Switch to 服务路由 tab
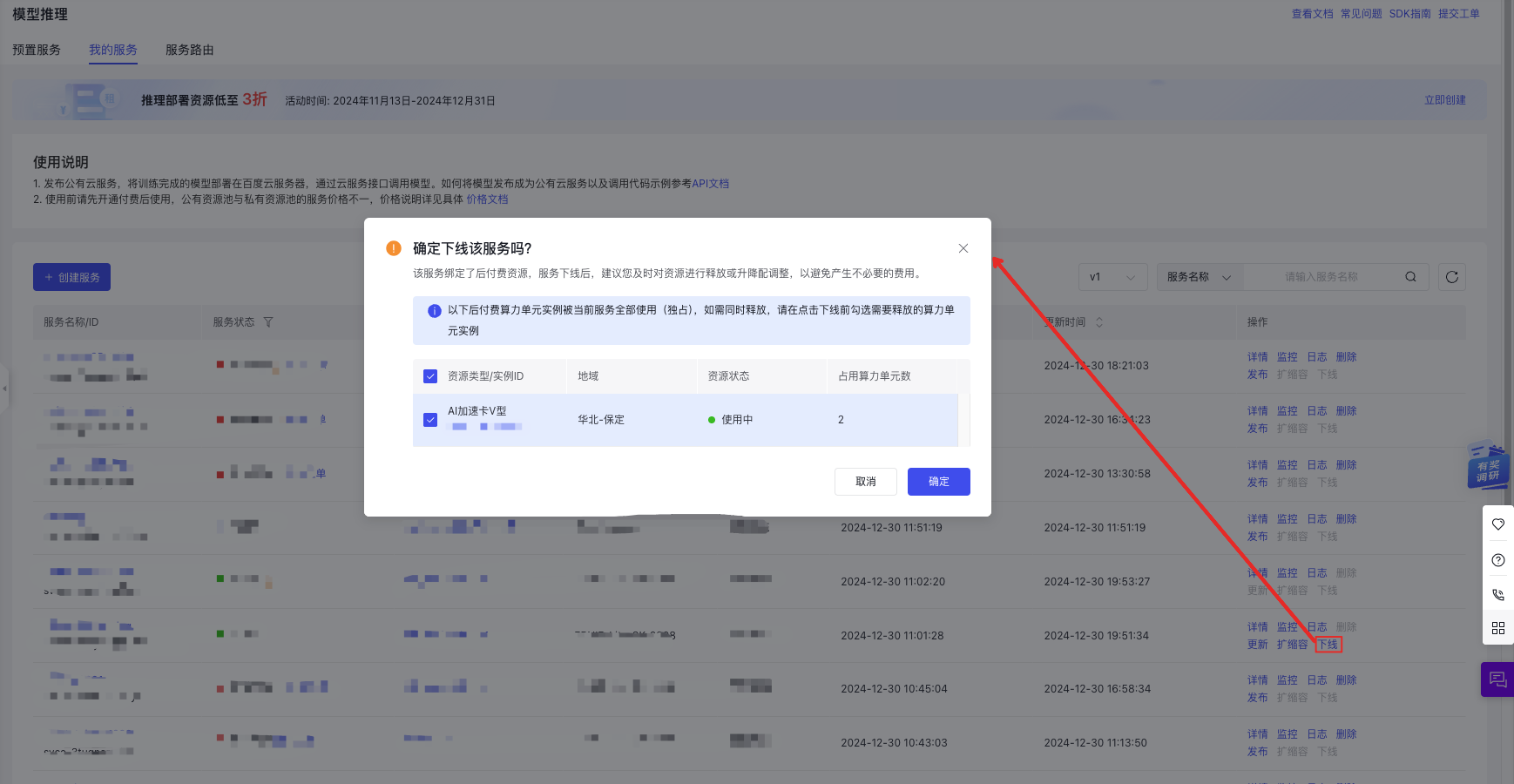Viewport: 1514px width, 784px height. tap(190, 50)
